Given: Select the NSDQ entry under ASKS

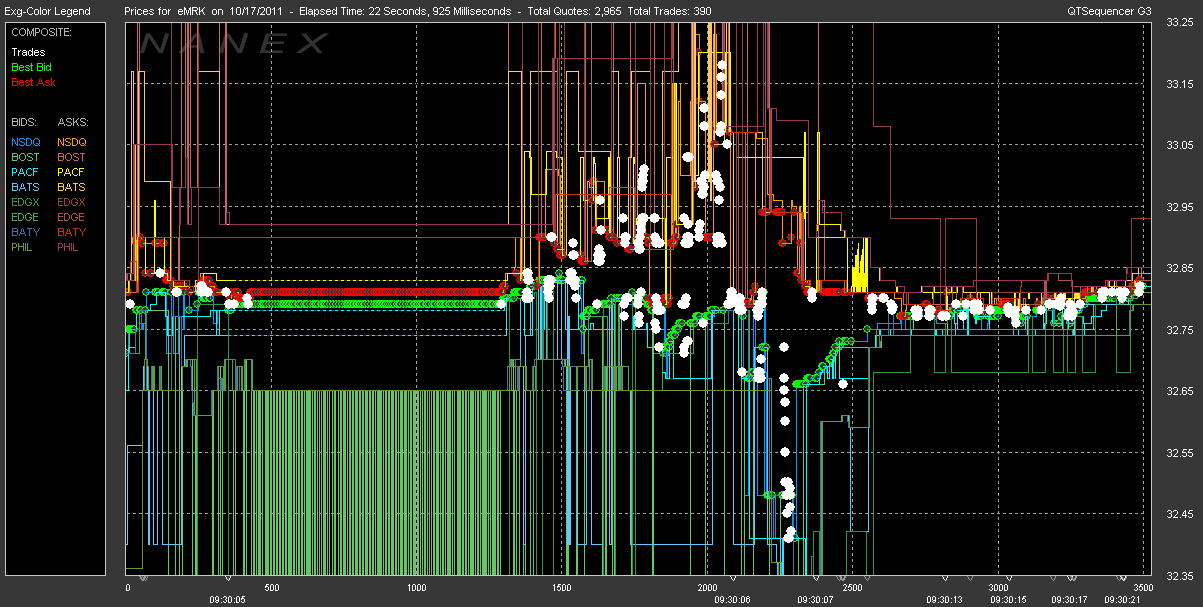Looking at the screenshot, I should click(x=72, y=142).
